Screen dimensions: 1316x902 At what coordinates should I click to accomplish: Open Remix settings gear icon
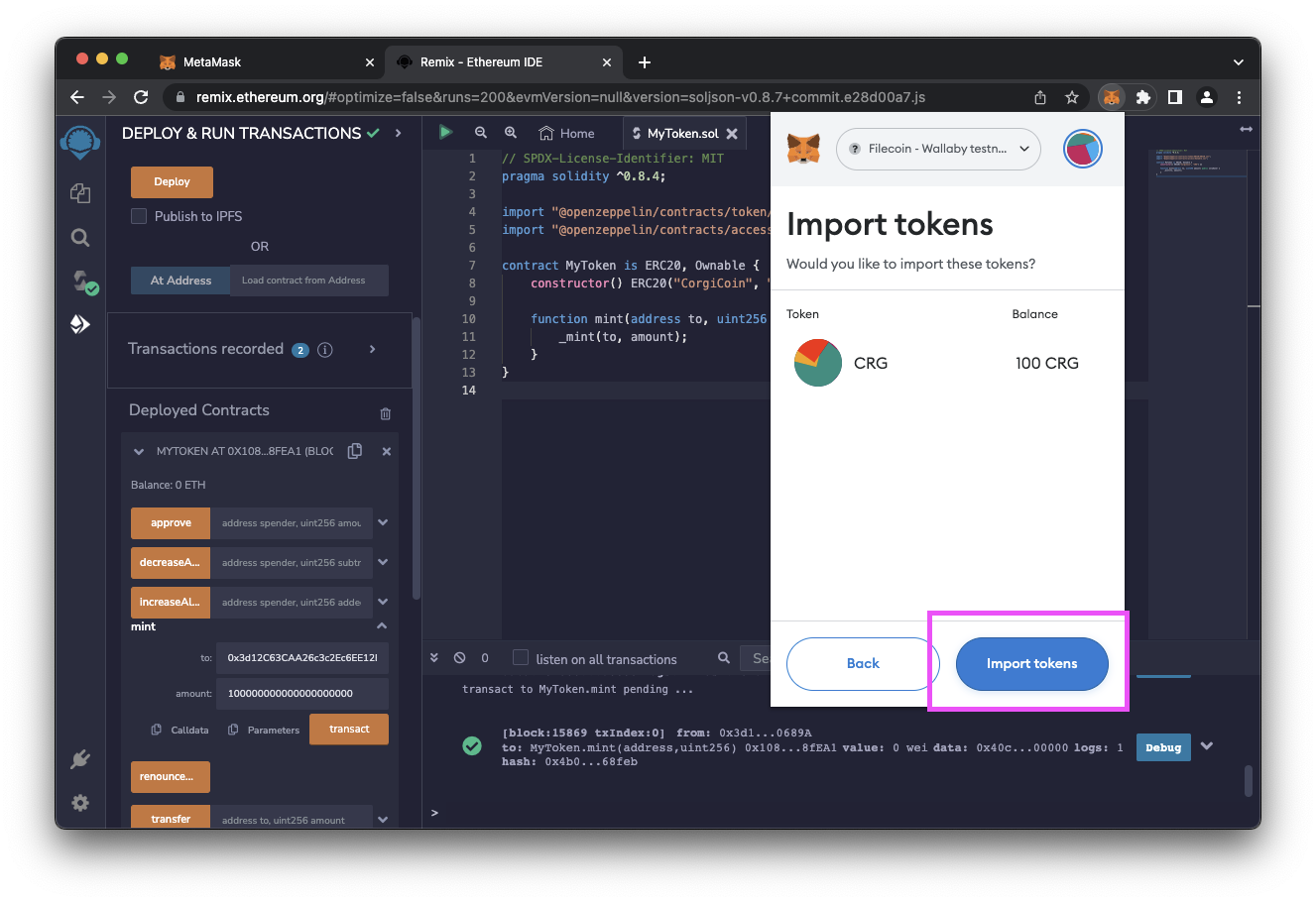(80, 803)
